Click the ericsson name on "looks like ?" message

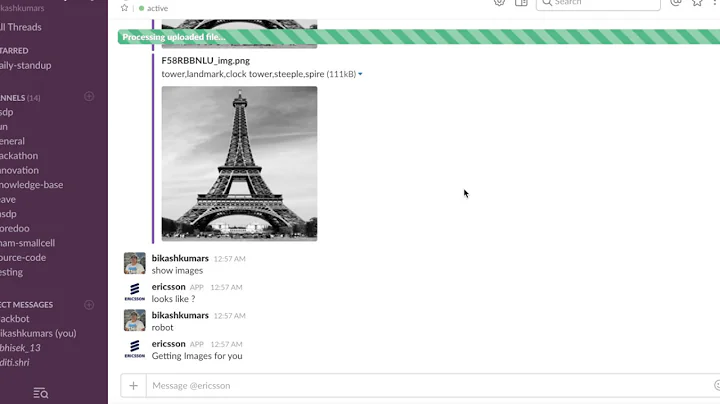[169, 286]
